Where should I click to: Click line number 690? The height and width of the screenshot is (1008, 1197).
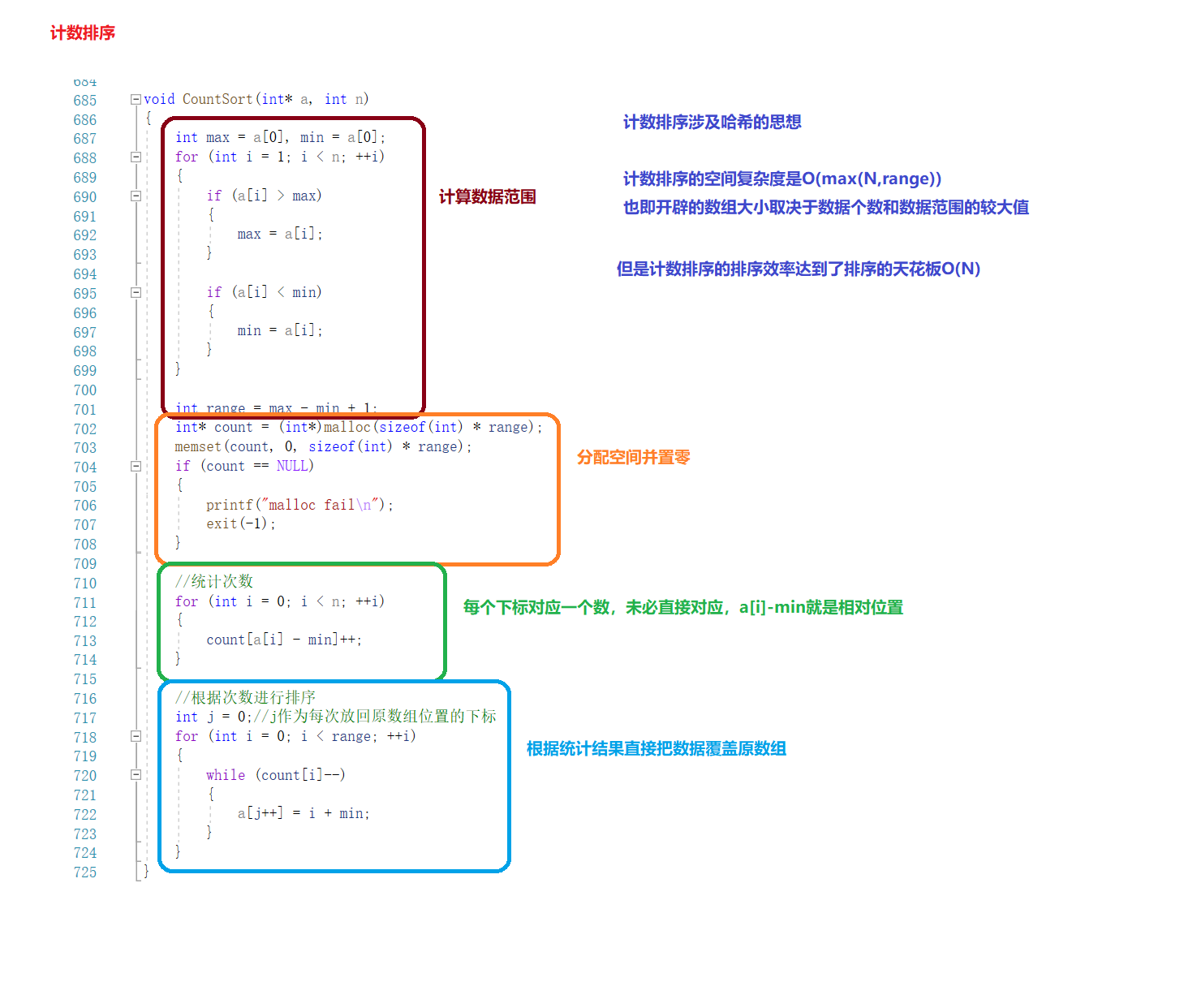tap(85, 197)
